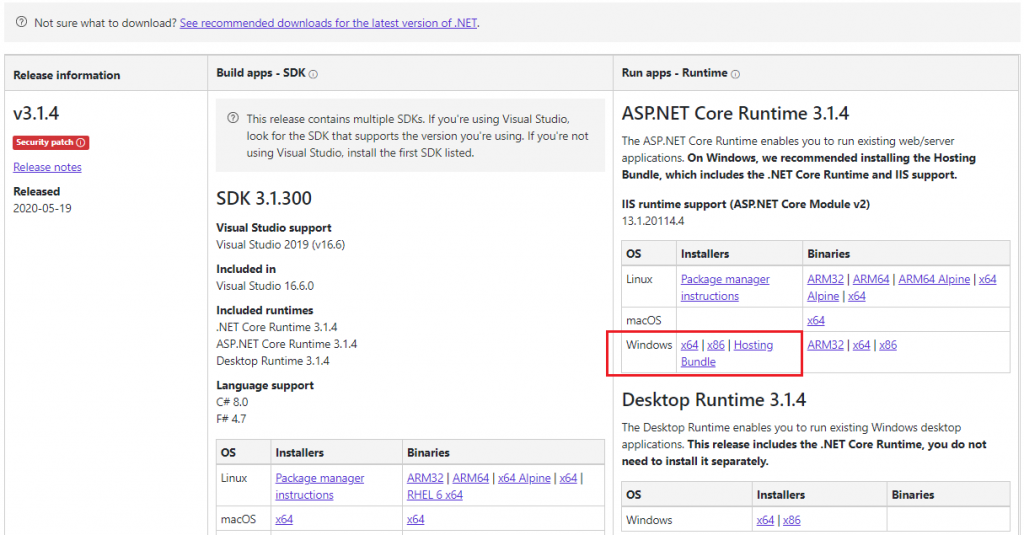Click 'Desktop Runtime 3.1.4' in included runtimes list
Image resolution: width=1024 pixels, height=535 pixels.
[x=273, y=361]
